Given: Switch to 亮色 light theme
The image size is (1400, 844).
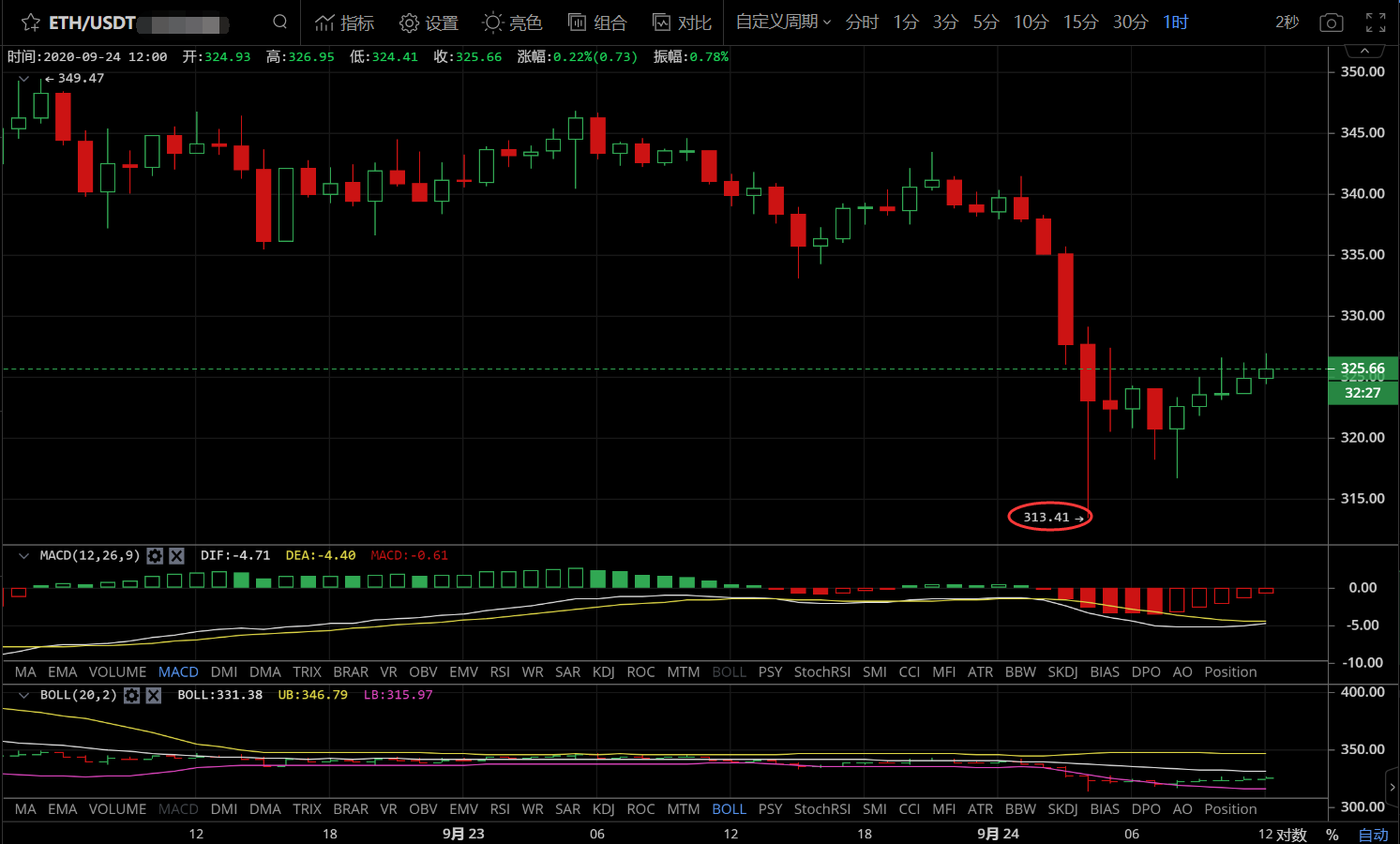Looking at the screenshot, I should 512,23.
